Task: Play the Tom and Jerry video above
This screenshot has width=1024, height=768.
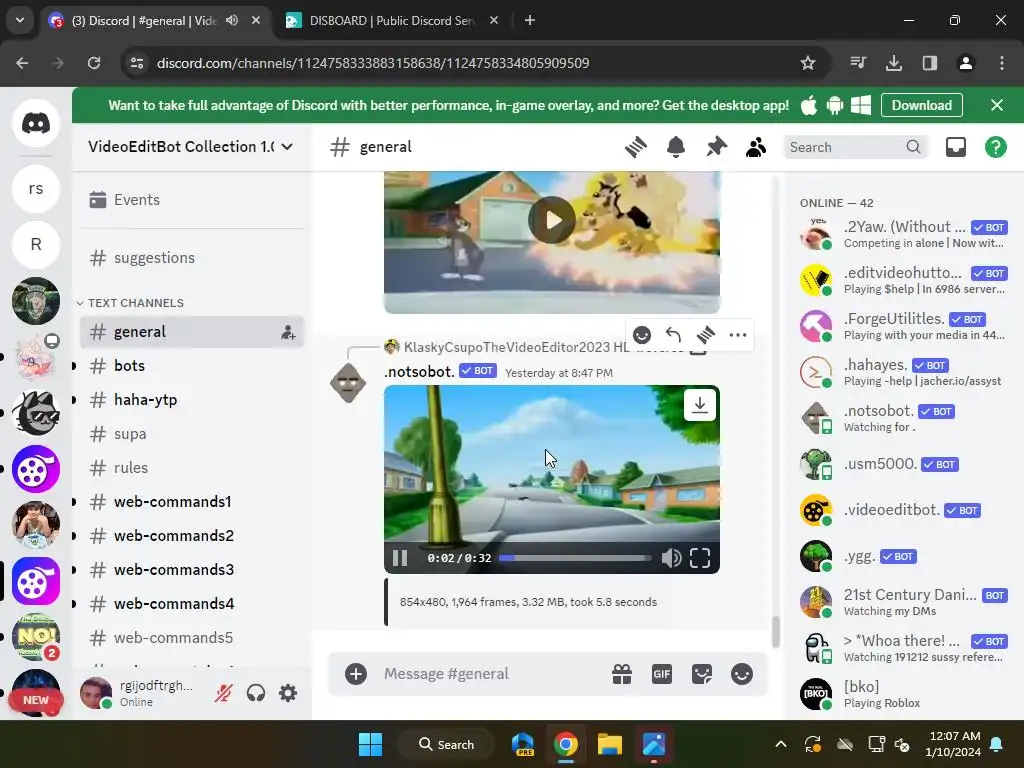Action: click(x=552, y=220)
